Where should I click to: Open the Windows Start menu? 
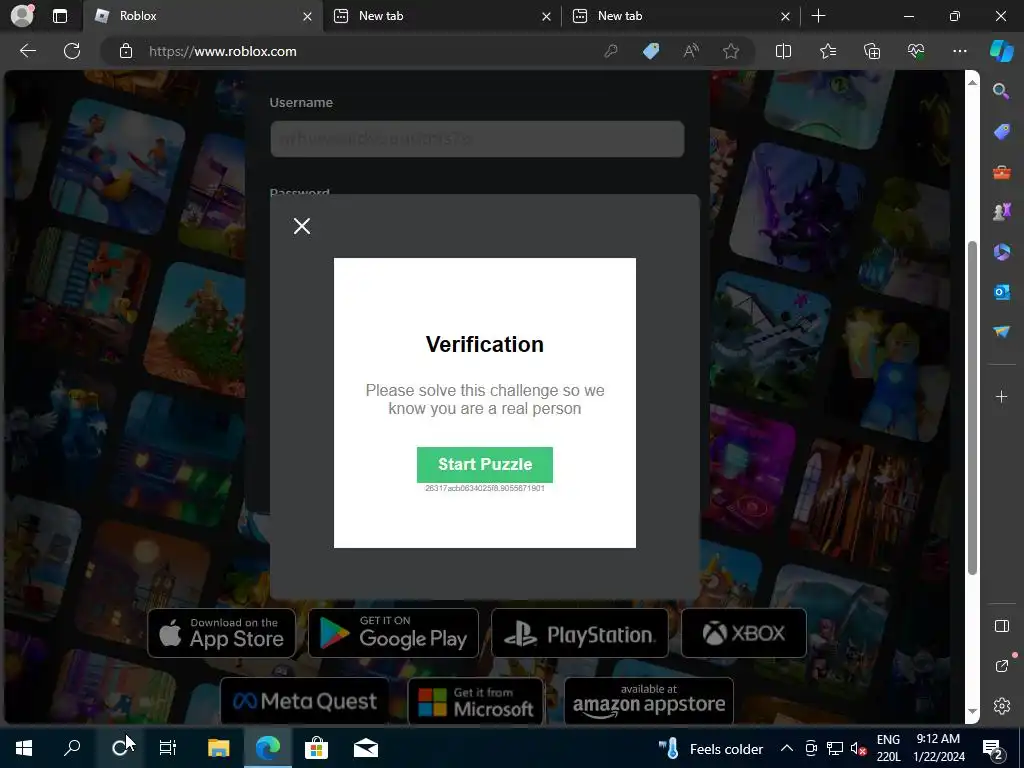tap(24, 748)
